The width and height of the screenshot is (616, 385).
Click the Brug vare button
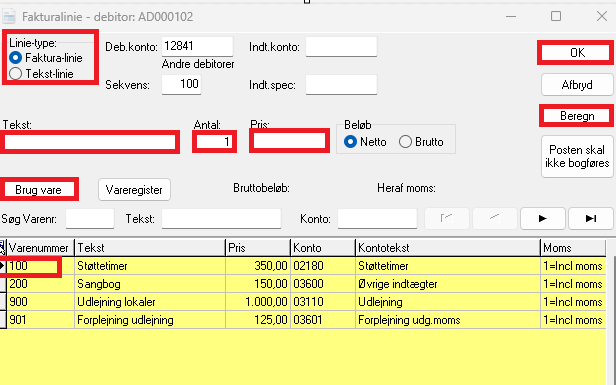click(x=38, y=190)
